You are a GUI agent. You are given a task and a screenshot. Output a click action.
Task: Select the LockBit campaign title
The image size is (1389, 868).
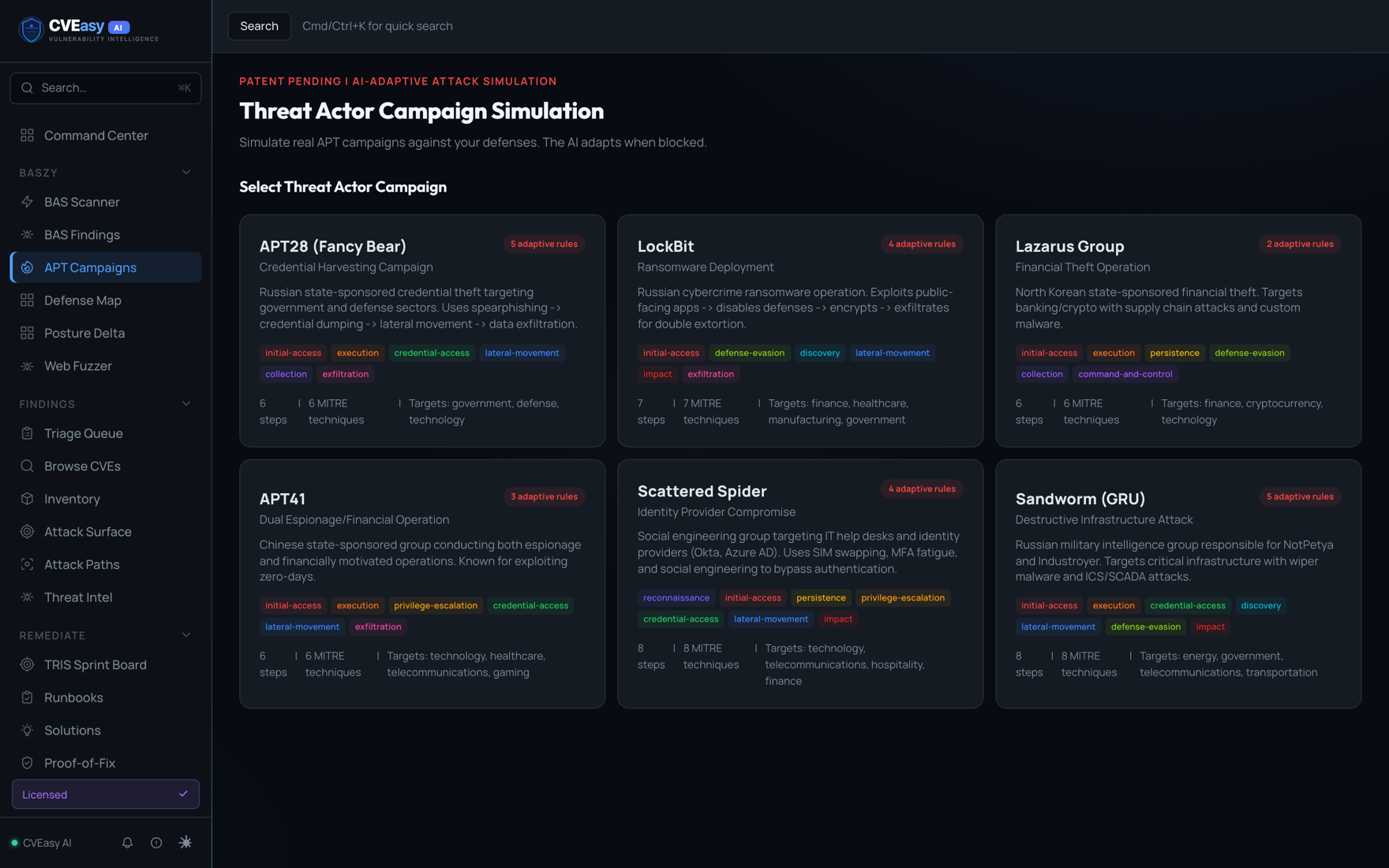(x=665, y=246)
